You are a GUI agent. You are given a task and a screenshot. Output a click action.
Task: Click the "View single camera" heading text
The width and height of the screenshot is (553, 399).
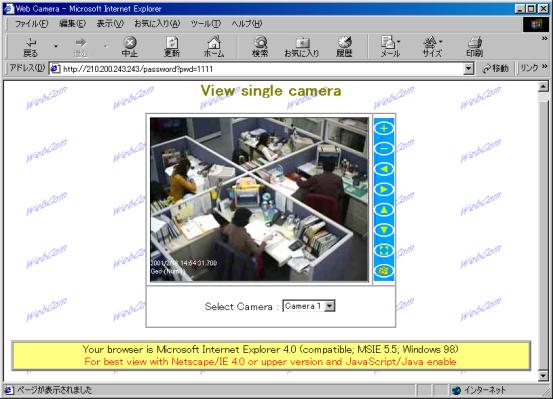(271, 91)
